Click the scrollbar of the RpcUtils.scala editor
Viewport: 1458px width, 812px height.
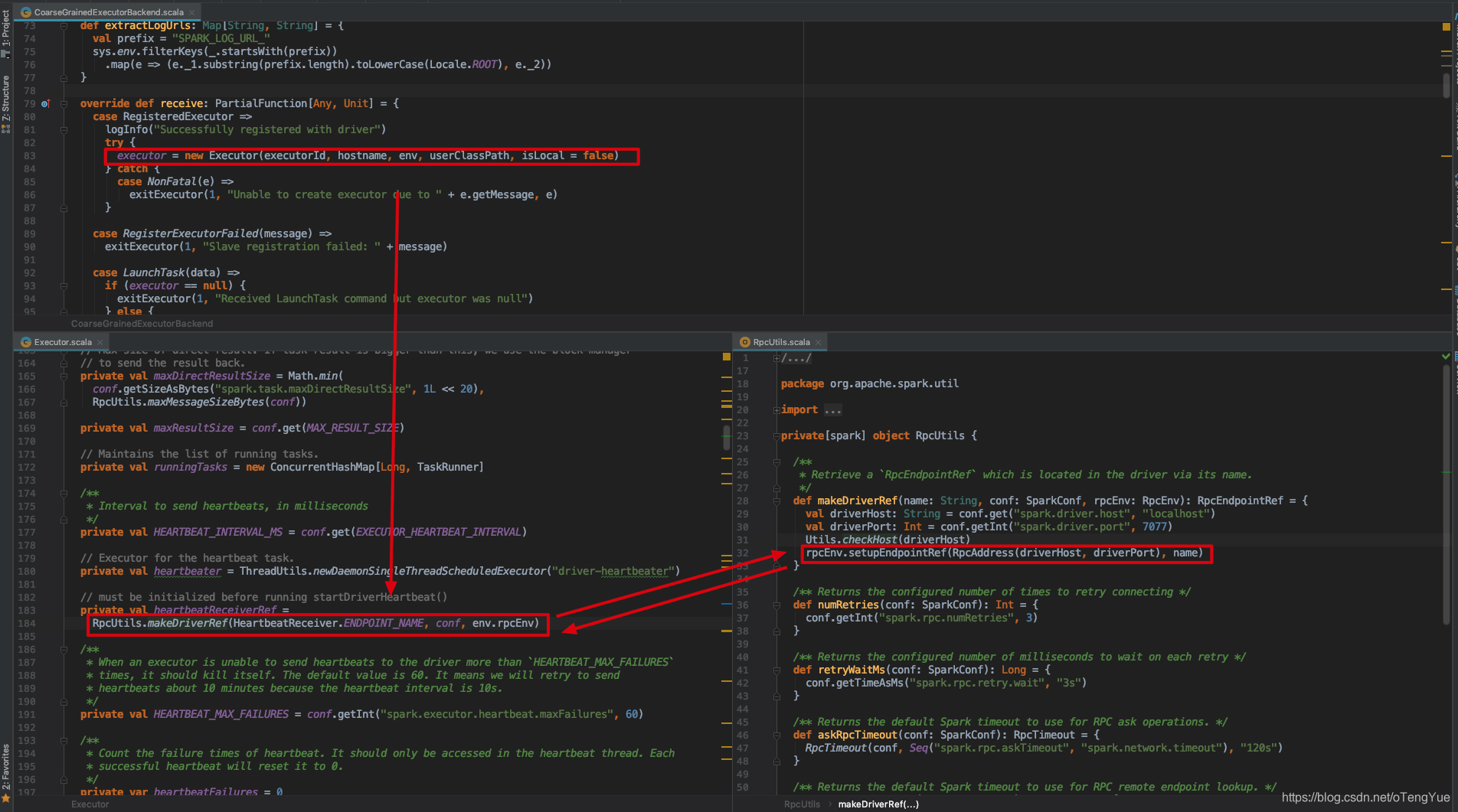tap(1447, 494)
